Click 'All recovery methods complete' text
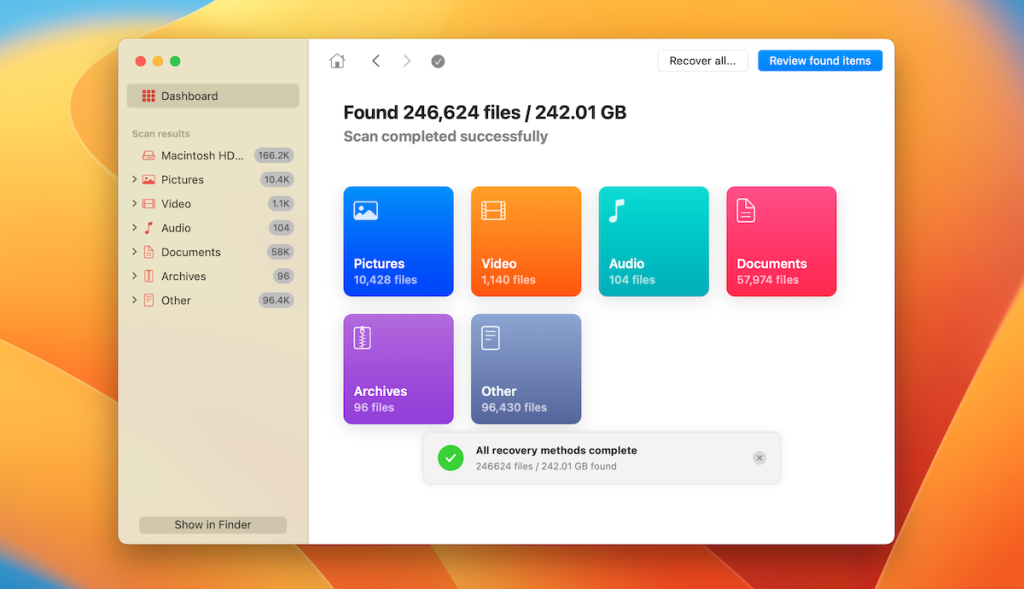 pos(556,451)
